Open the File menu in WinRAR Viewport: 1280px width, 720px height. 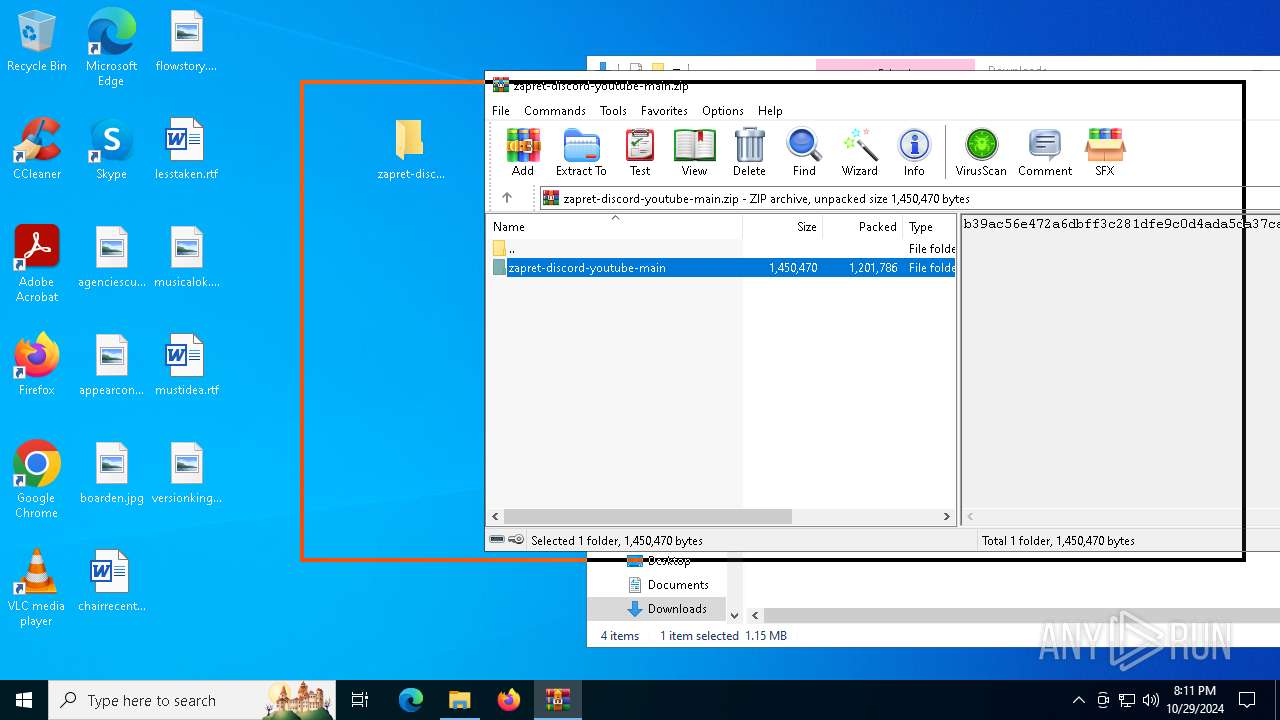point(501,111)
